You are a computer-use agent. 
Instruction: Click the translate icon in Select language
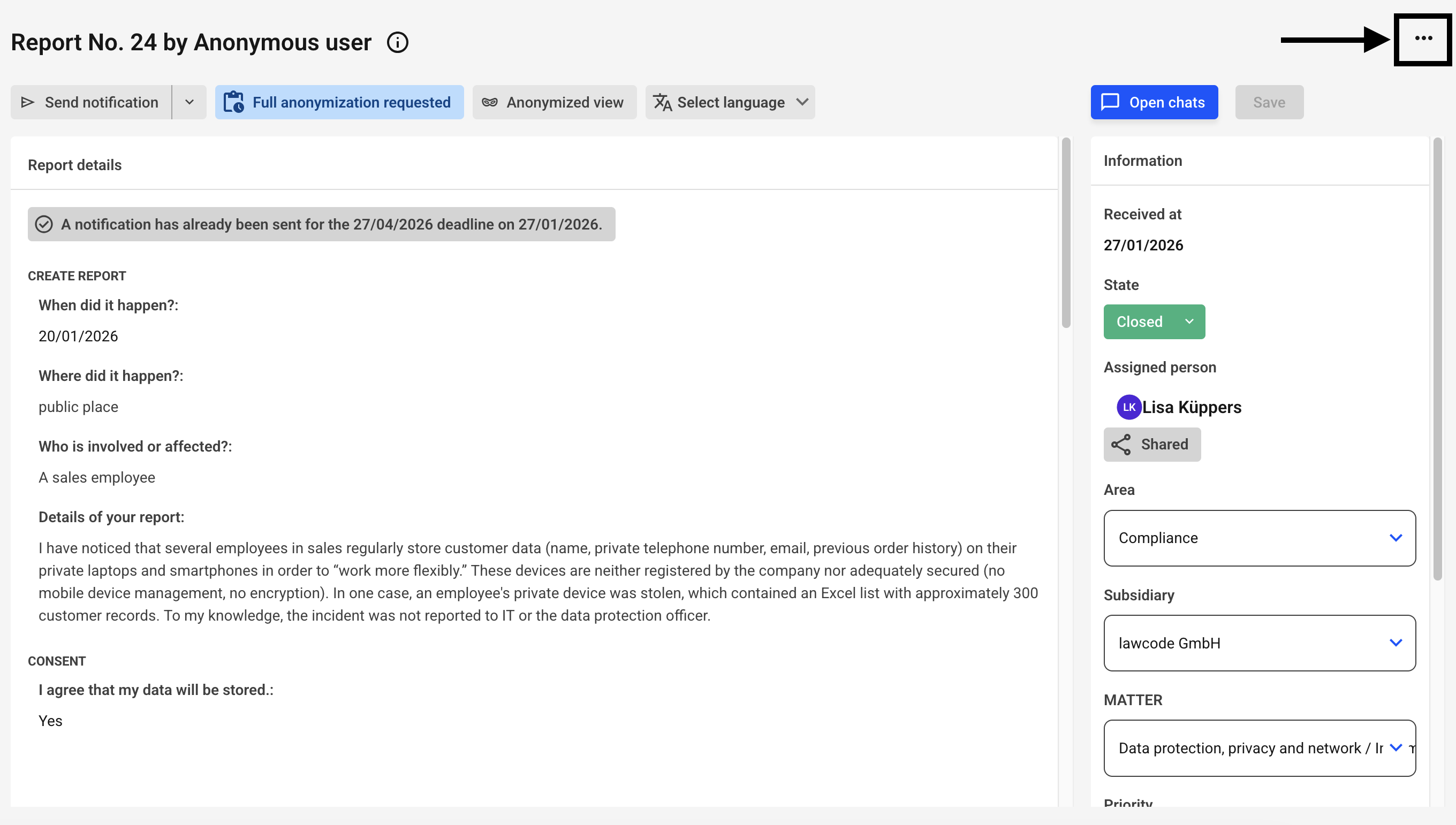[x=662, y=103]
